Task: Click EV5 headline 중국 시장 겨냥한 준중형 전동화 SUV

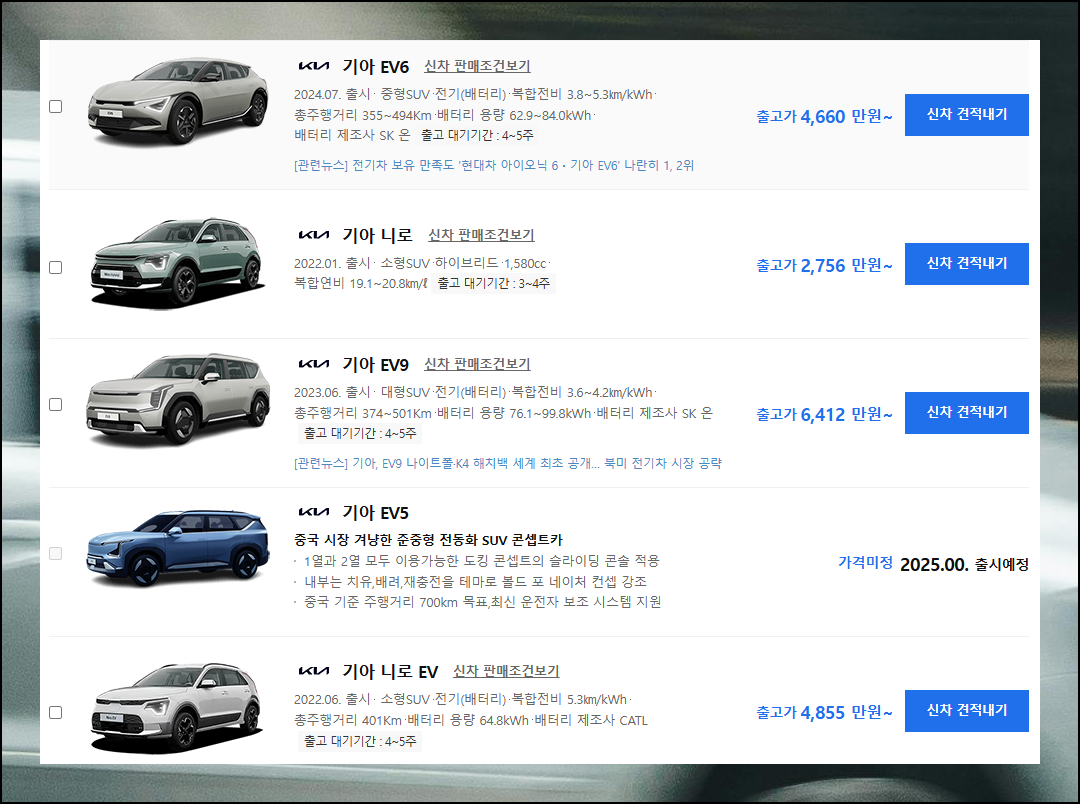Action: pos(428,539)
